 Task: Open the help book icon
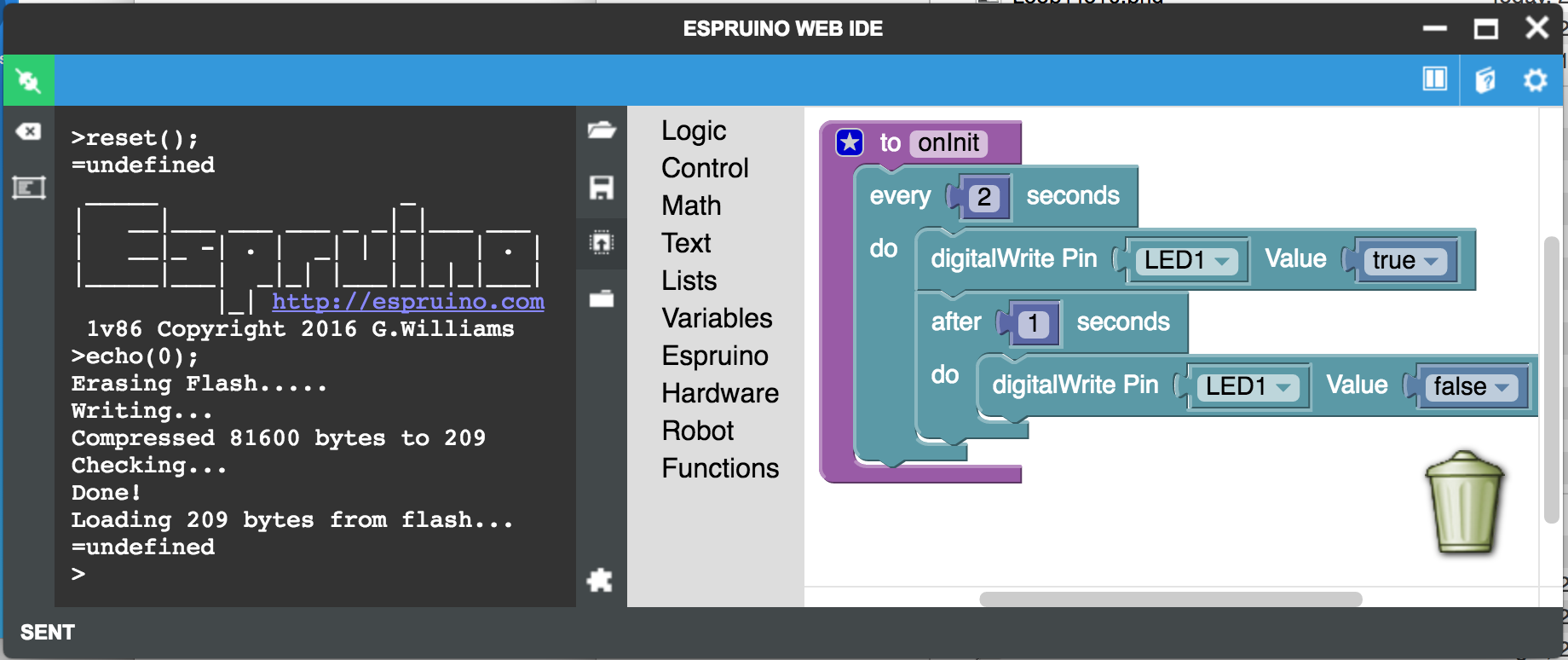(1485, 79)
